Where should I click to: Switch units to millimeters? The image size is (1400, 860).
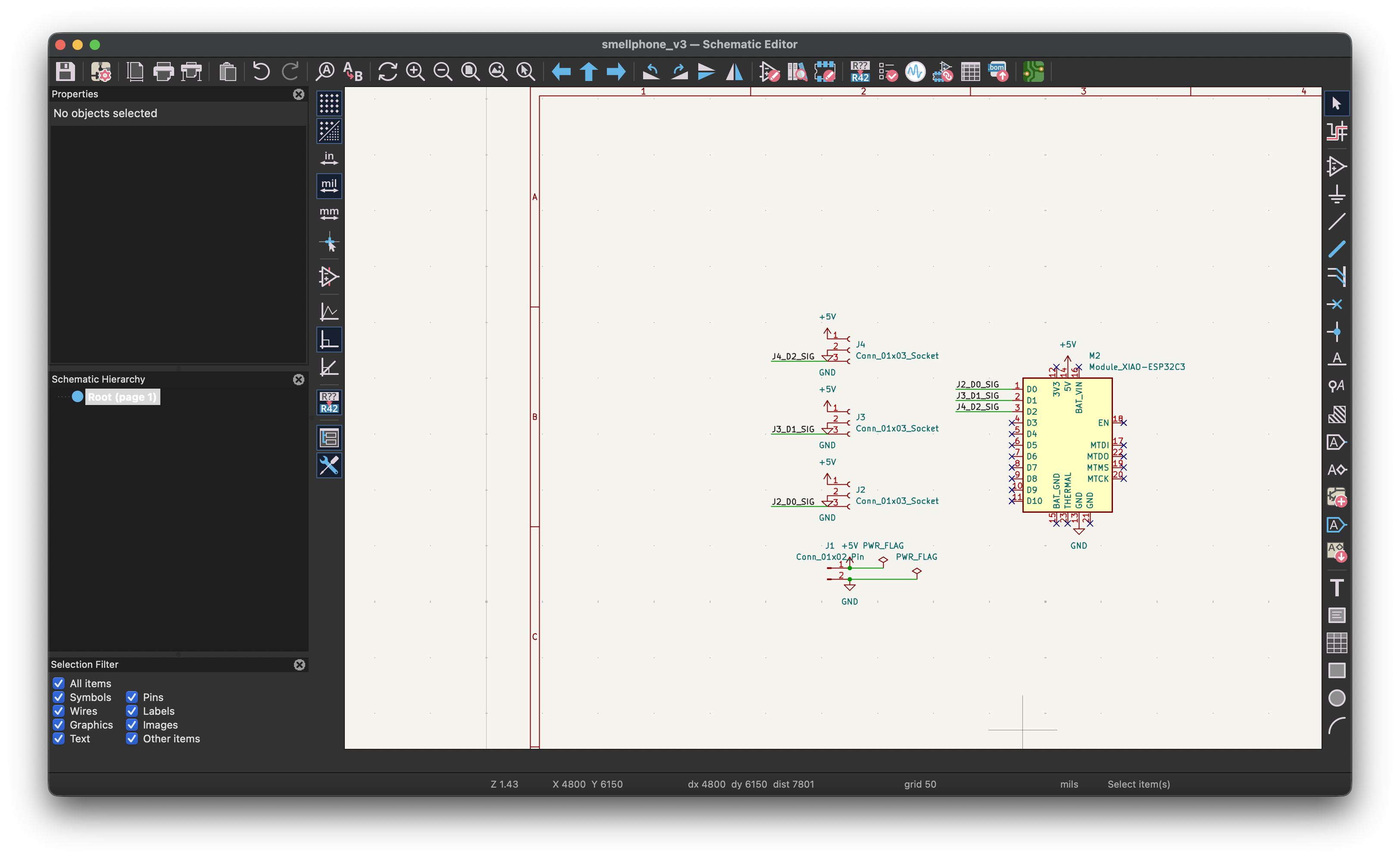tap(328, 213)
